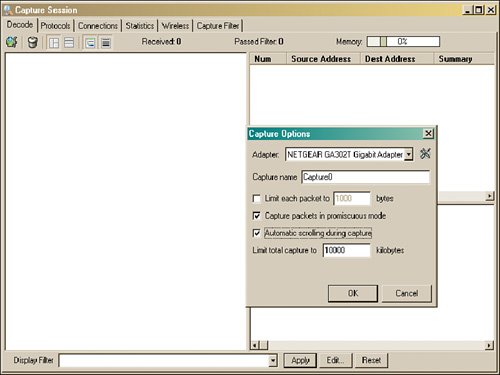The width and height of the screenshot is (500, 375).
Task: Switch to the Wireless tab
Action: pyautogui.click(x=175, y=26)
